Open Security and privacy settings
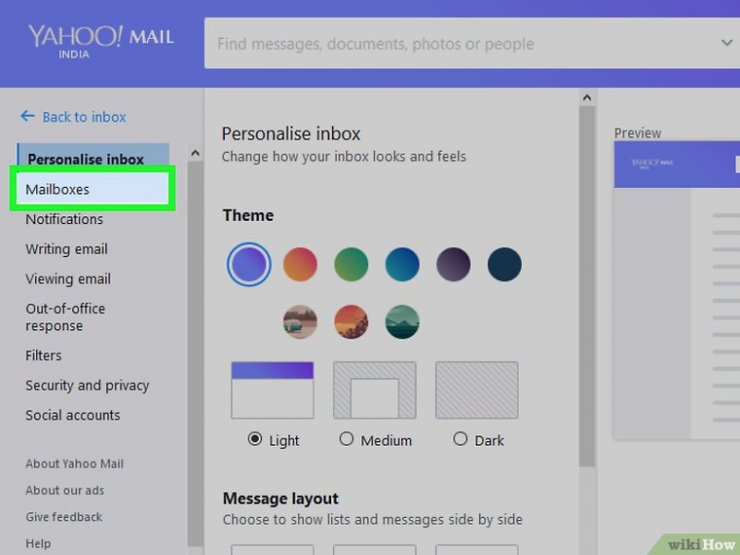740x555 pixels. tap(87, 386)
